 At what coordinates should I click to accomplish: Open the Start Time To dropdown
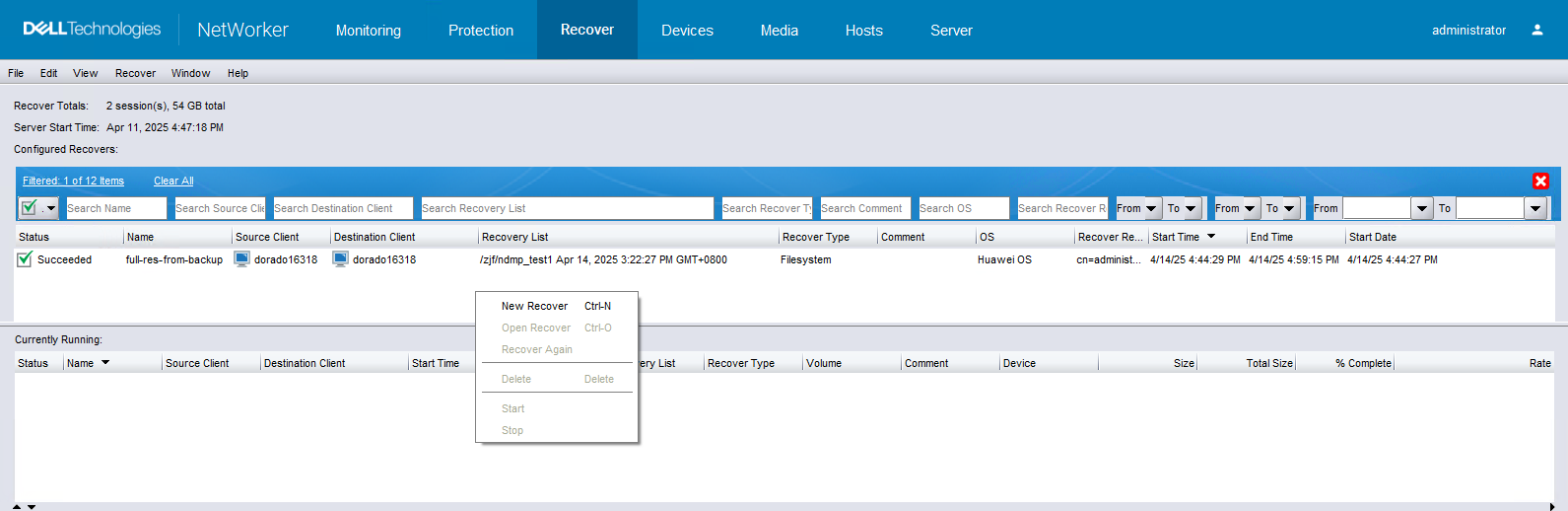coord(1191,208)
